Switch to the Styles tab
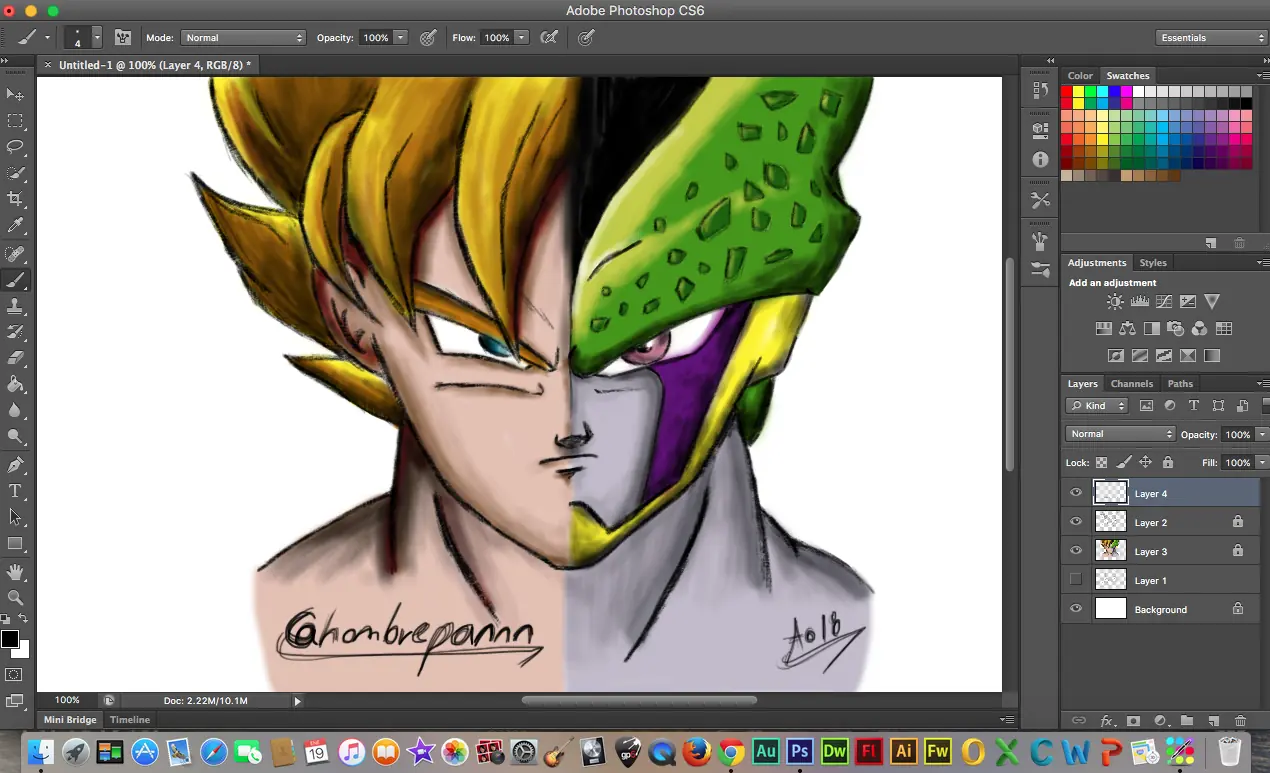The height and width of the screenshot is (773, 1270). [1153, 263]
